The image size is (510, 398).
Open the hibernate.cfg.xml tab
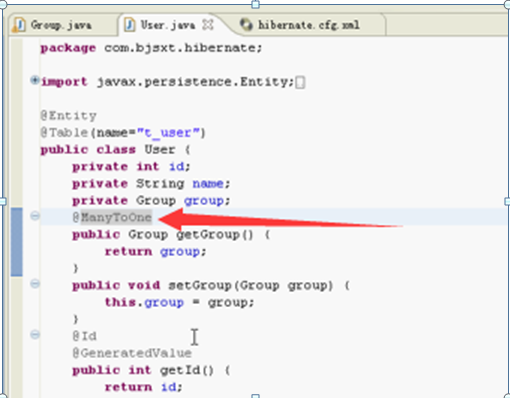click(x=309, y=25)
